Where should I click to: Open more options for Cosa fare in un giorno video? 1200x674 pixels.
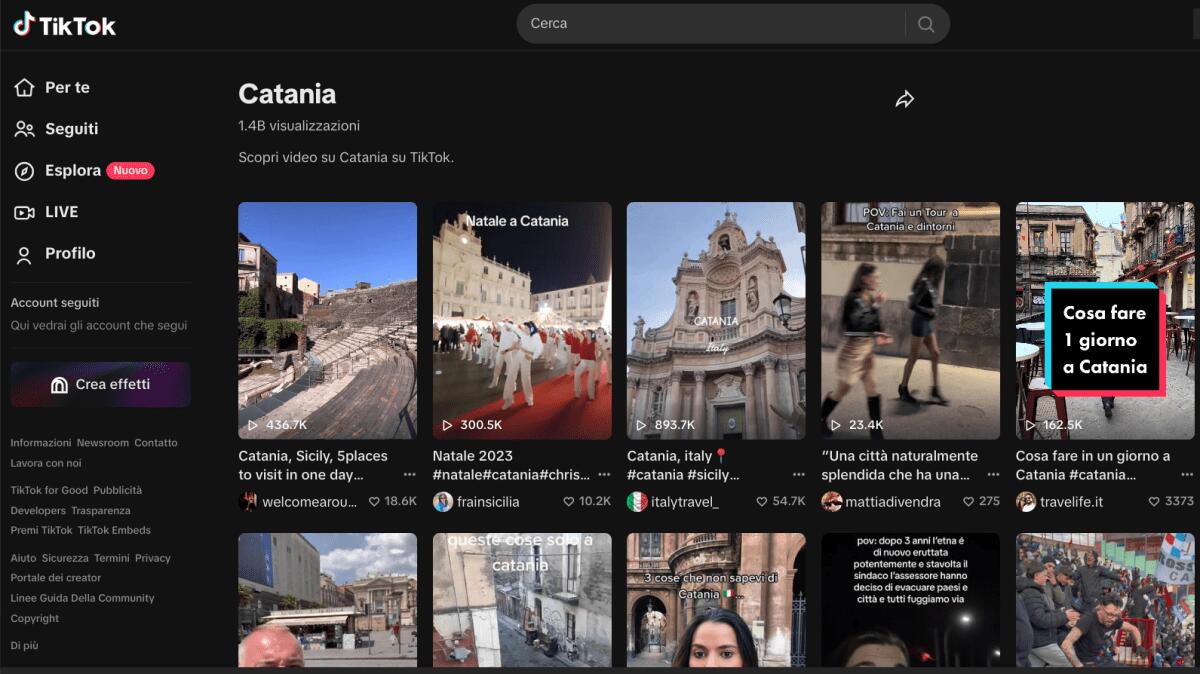tap(1187, 475)
